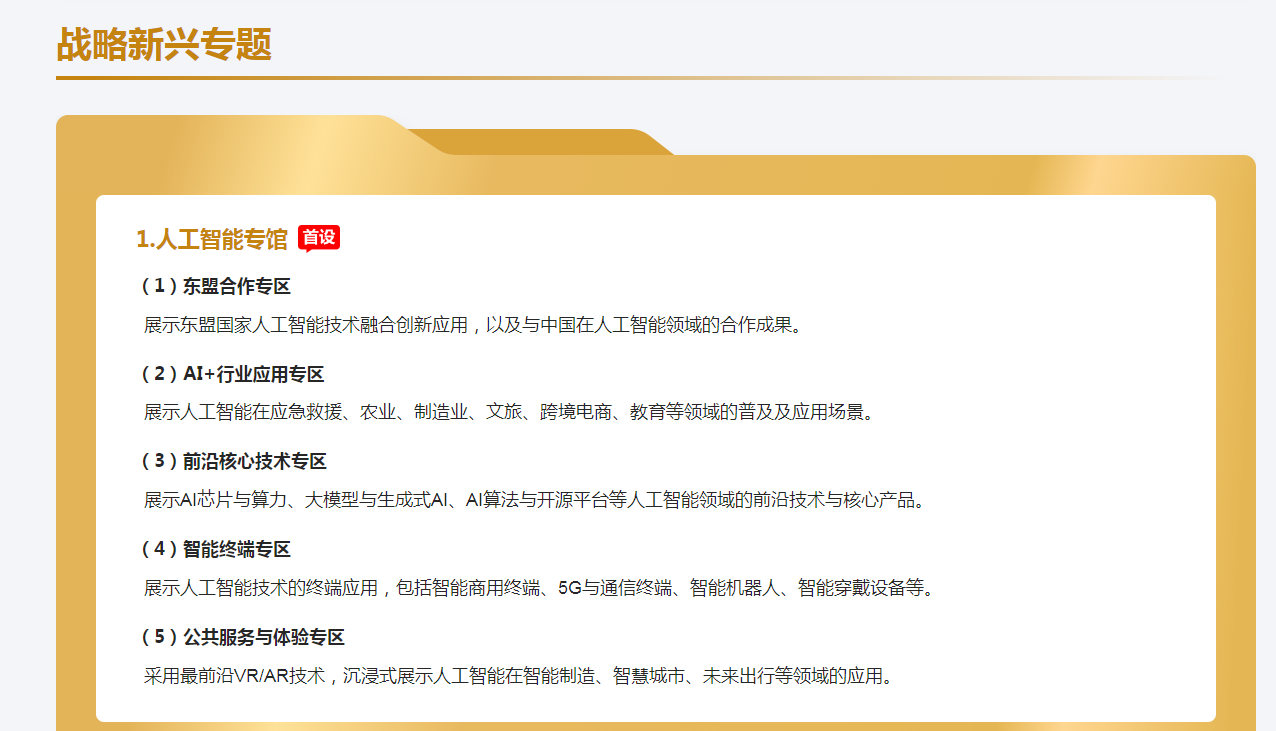The height and width of the screenshot is (731, 1276).
Task: Open the 公共服务与体验专区 subsection heading
Action: coord(243,637)
